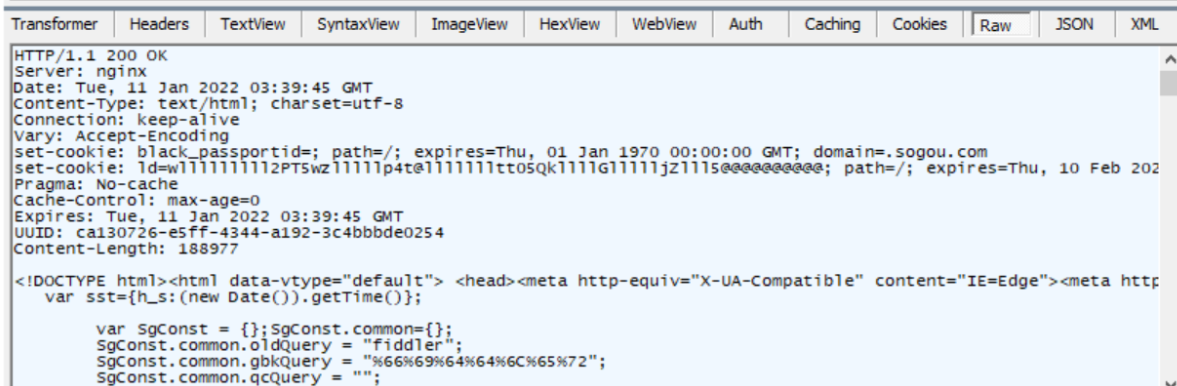Open the Headers inspector tab

pyautogui.click(x=159, y=24)
